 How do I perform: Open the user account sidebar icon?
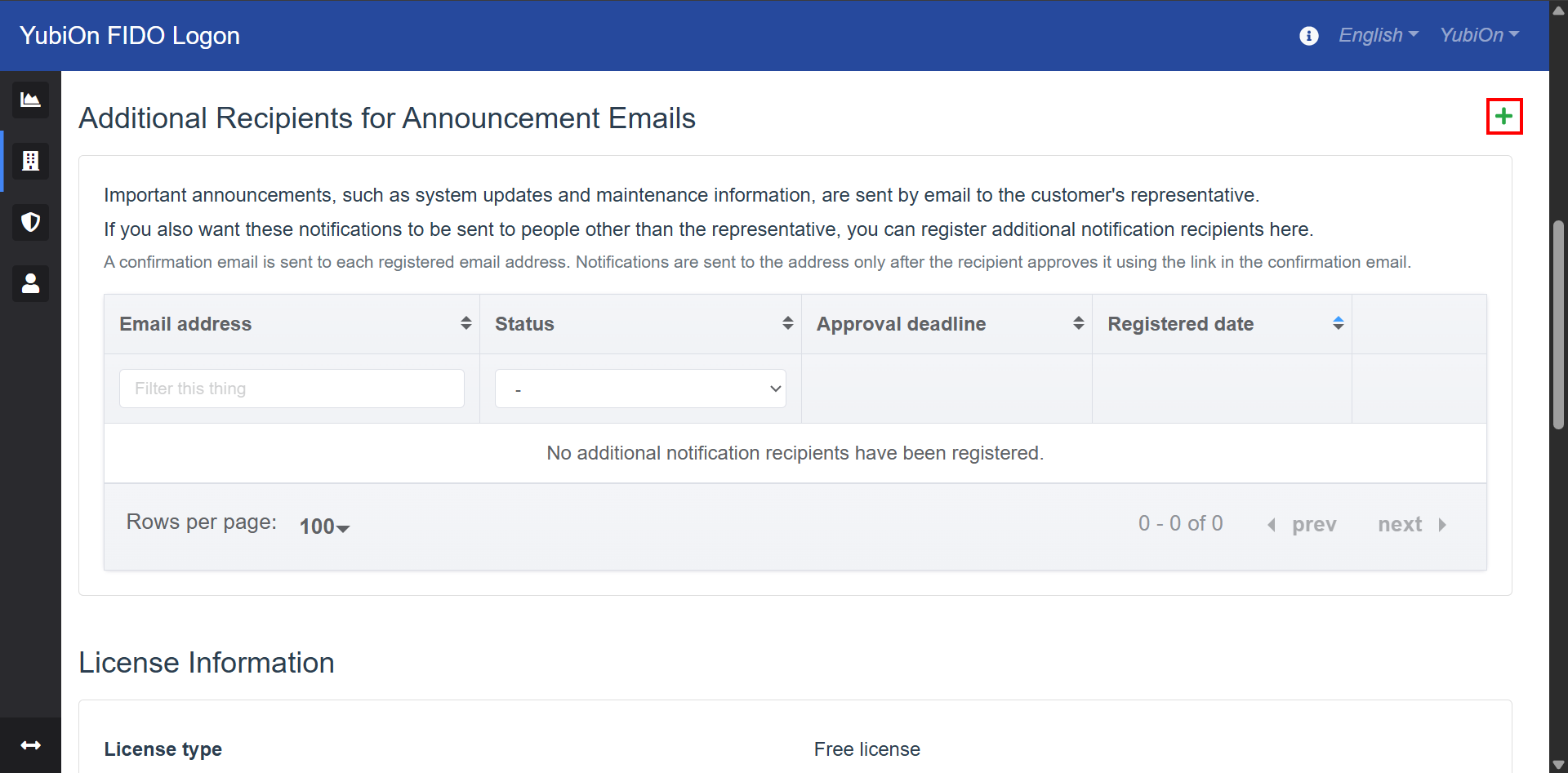click(x=30, y=283)
